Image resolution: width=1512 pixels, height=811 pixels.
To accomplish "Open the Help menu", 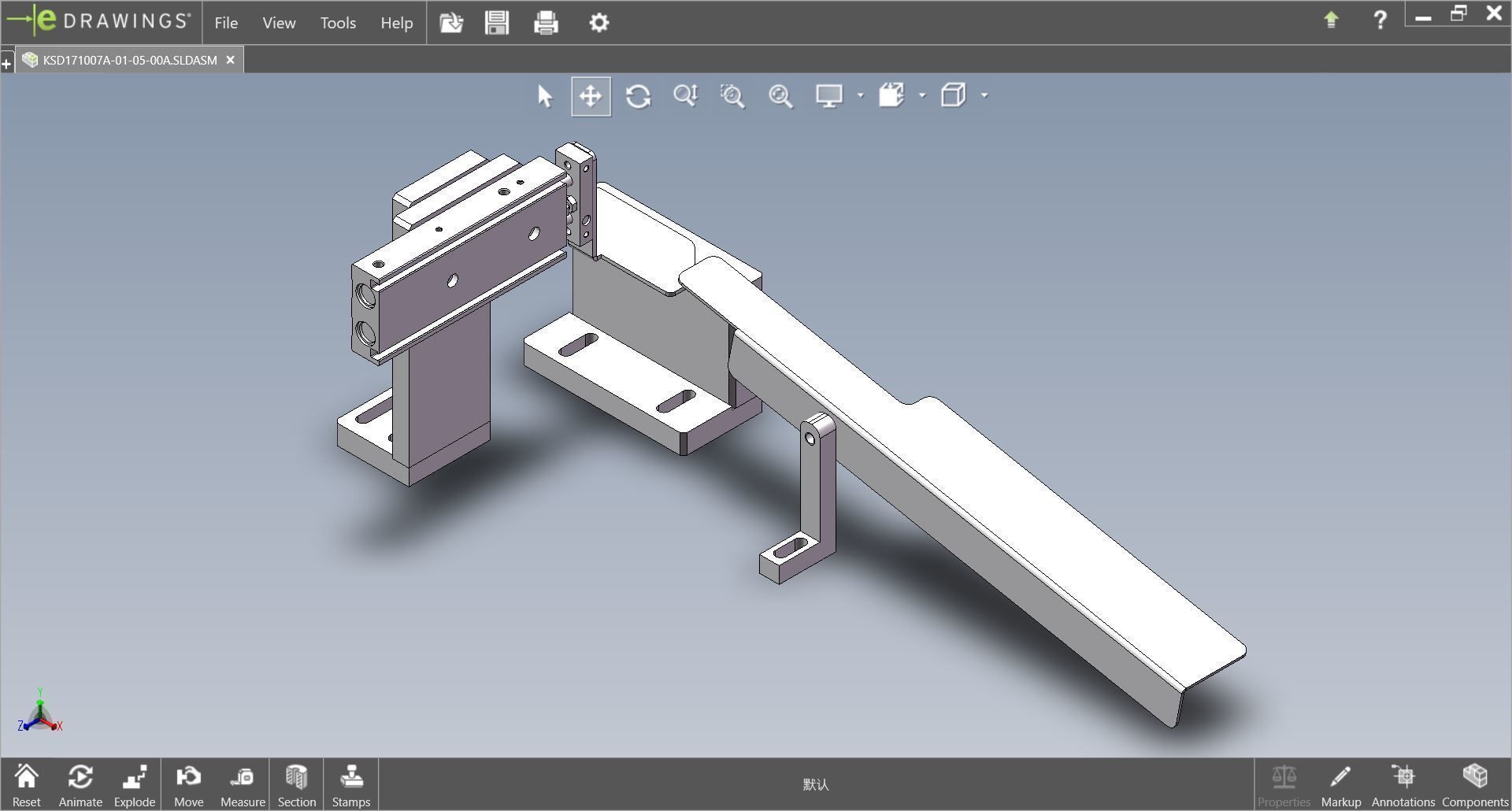I will coord(397,23).
